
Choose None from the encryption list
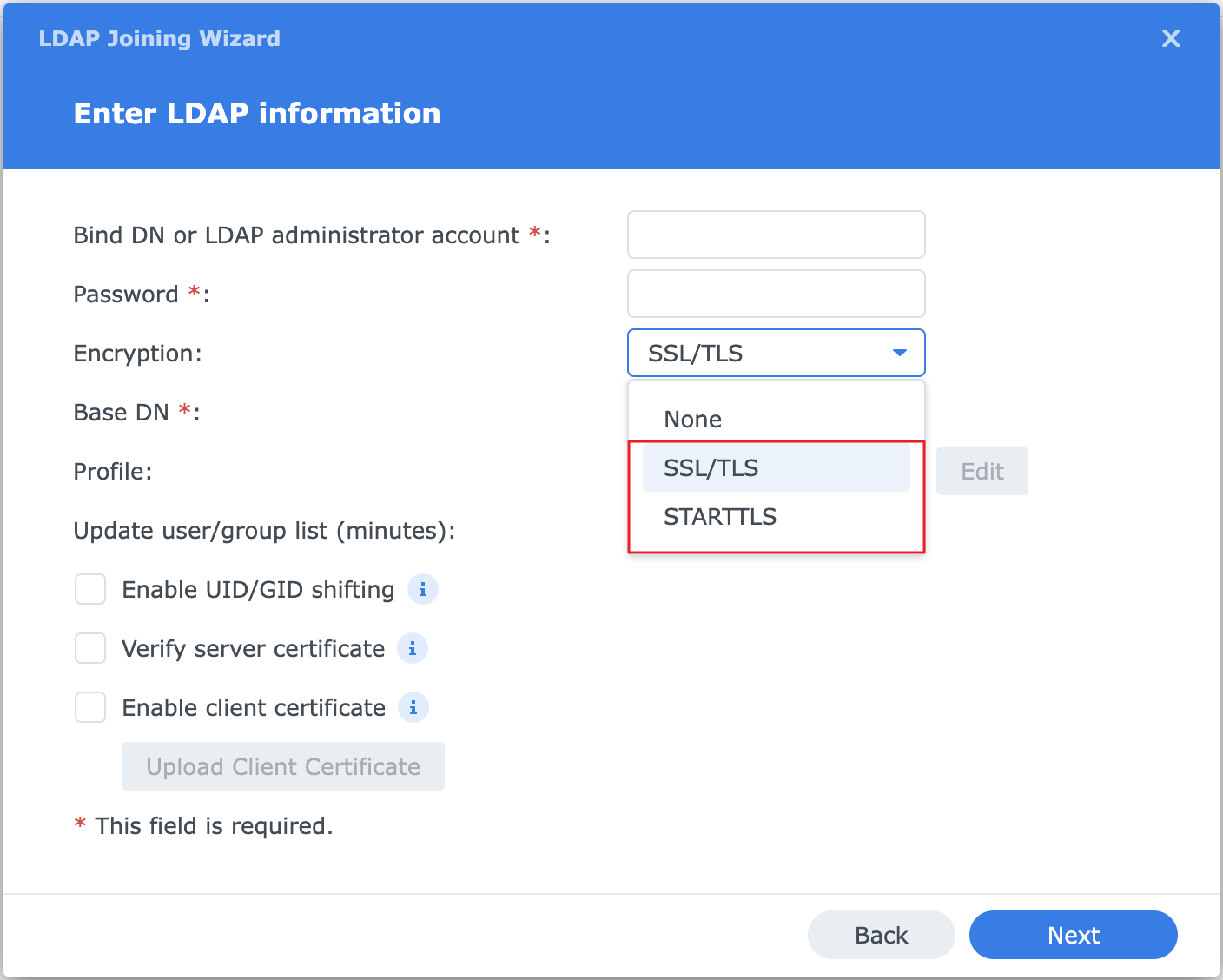tap(692, 420)
